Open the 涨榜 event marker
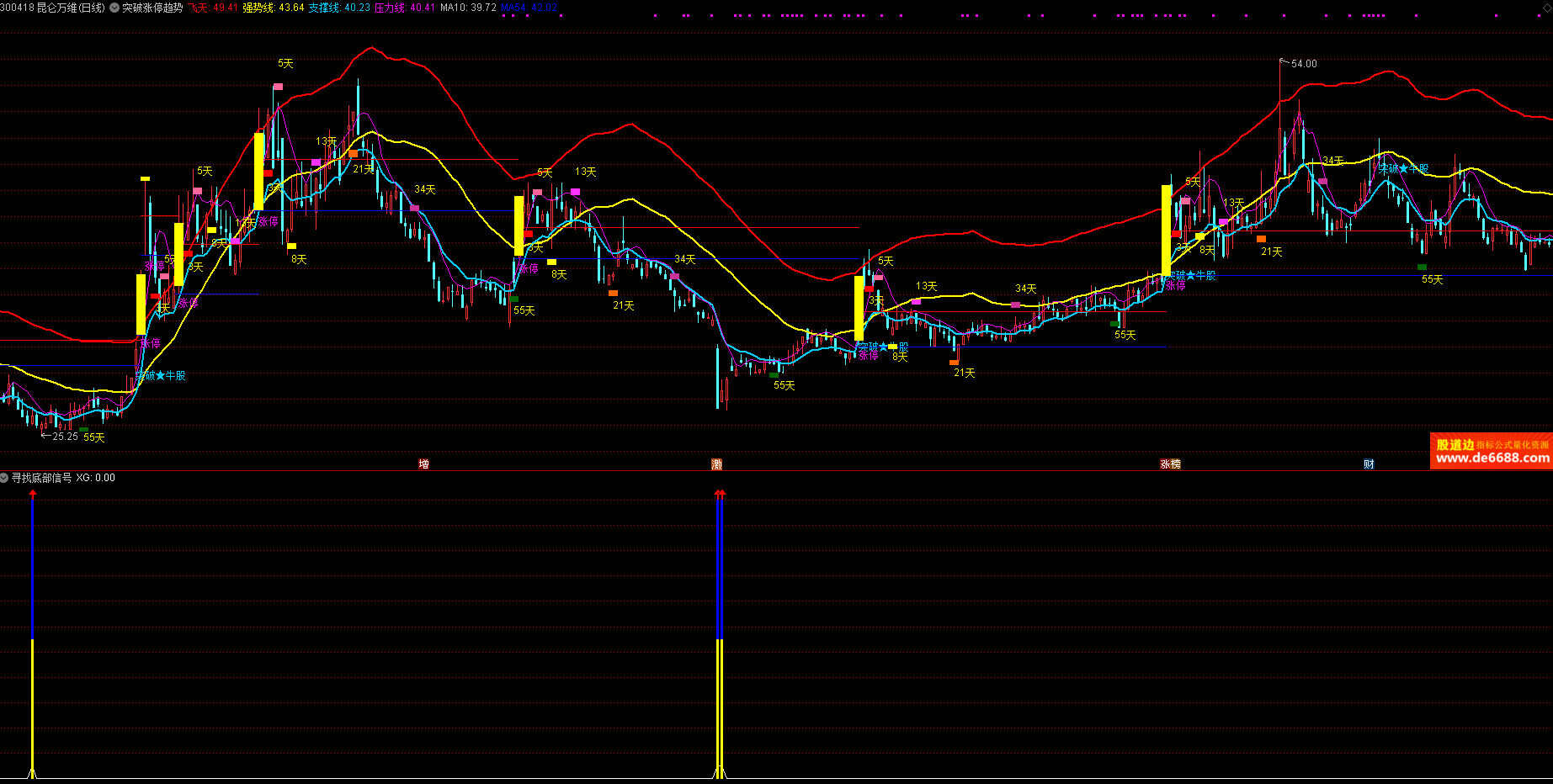1553x784 pixels. [1170, 464]
